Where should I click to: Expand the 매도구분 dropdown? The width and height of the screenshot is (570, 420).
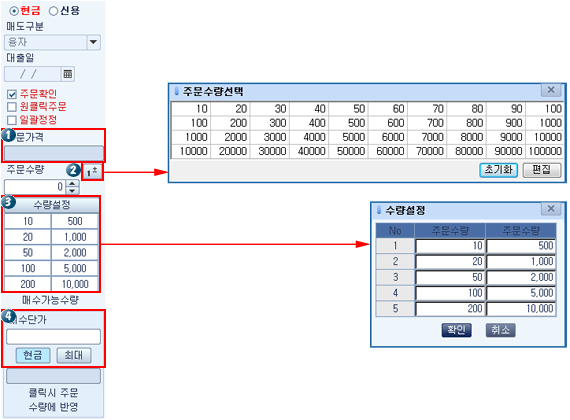(93, 42)
